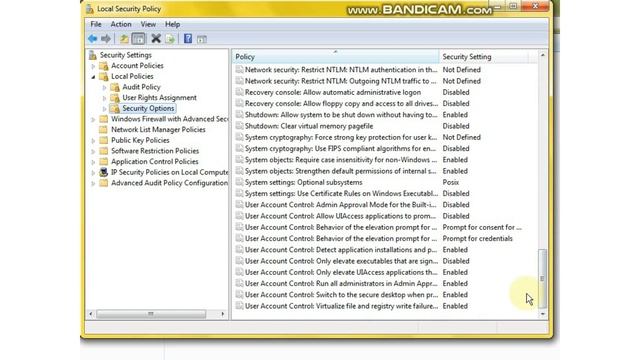The image size is (640, 360).
Task: Collapse the Local Policies tree node
Action: pos(93,77)
